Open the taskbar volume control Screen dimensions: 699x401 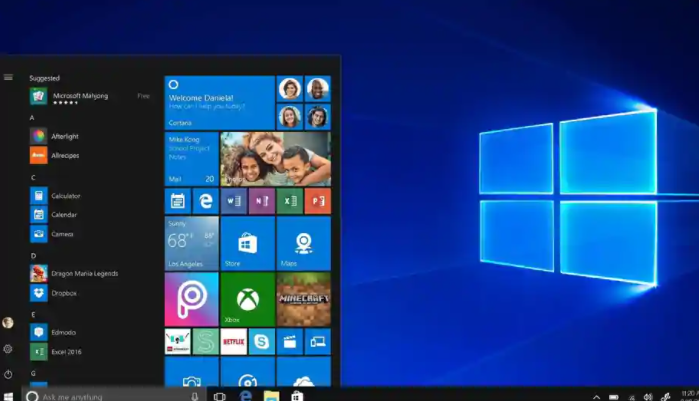(x=648, y=397)
